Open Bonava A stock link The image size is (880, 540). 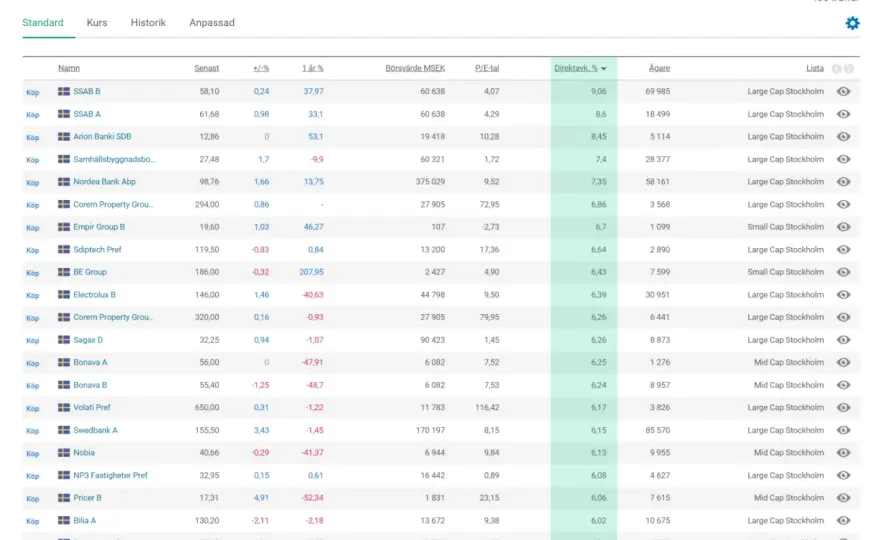90,363
